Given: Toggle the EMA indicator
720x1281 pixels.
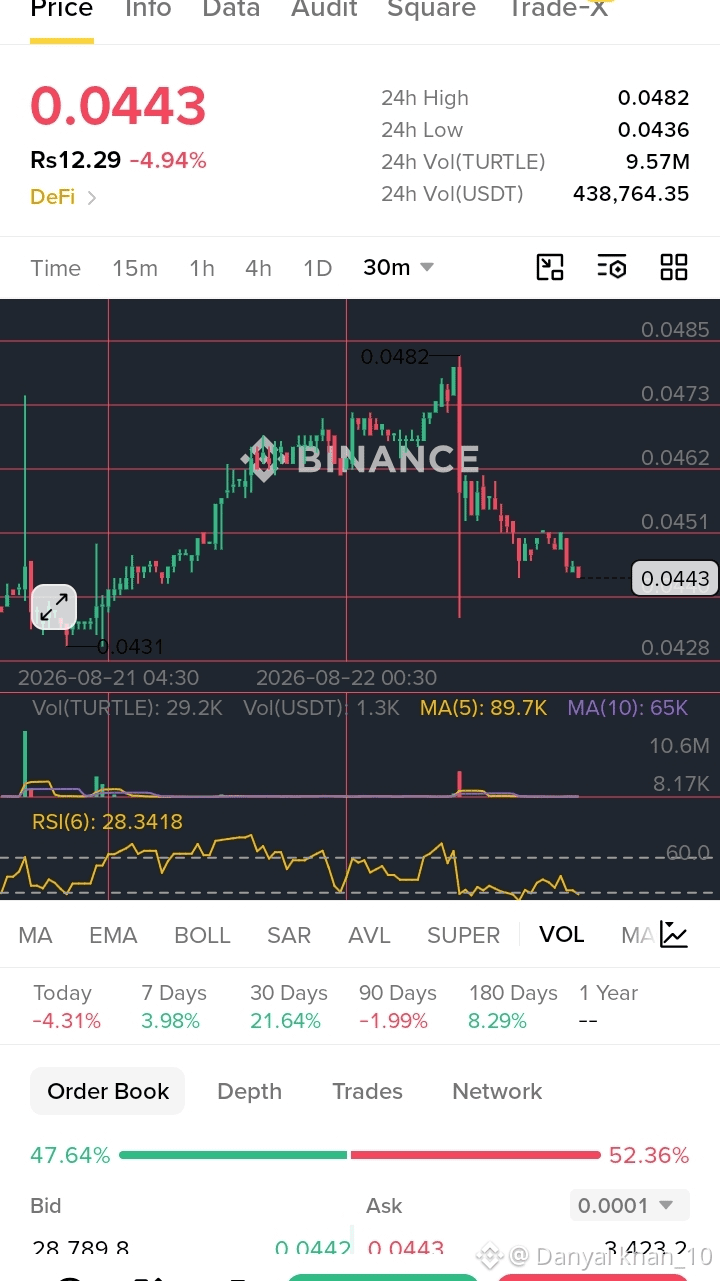Looking at the screenshot, I should click(x=113, y=935).
